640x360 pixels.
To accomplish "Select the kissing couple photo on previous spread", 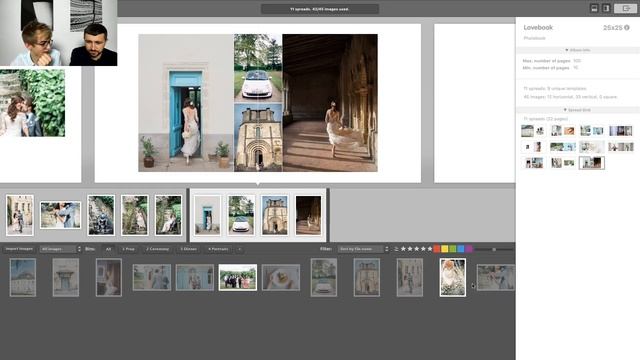I will click(x=32, y=103).
